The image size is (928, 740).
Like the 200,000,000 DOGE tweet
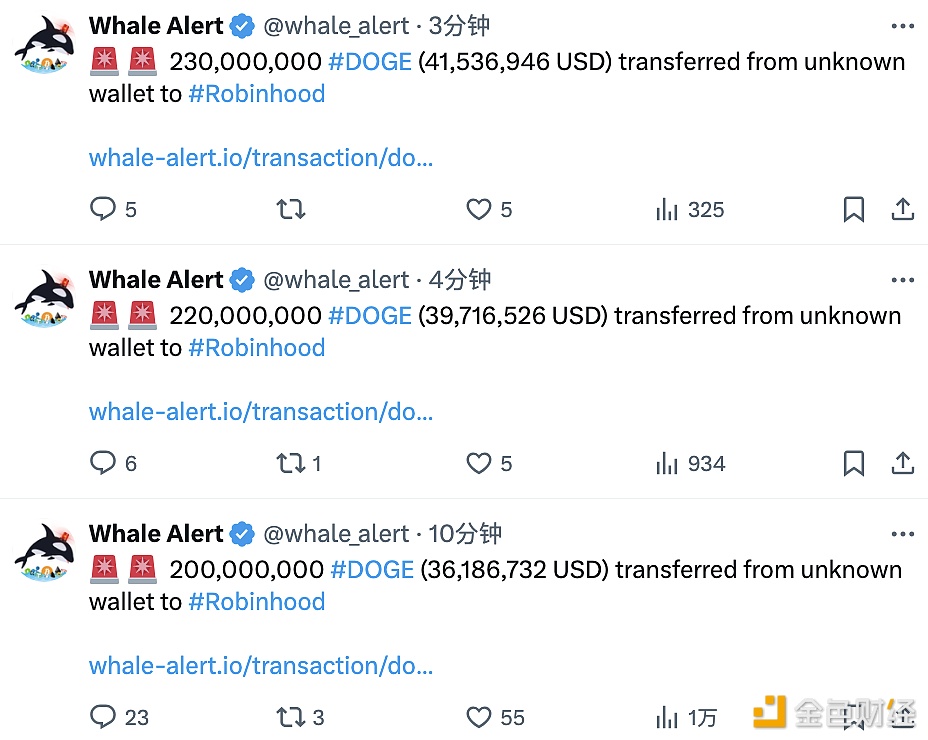(x=479, y=717)
